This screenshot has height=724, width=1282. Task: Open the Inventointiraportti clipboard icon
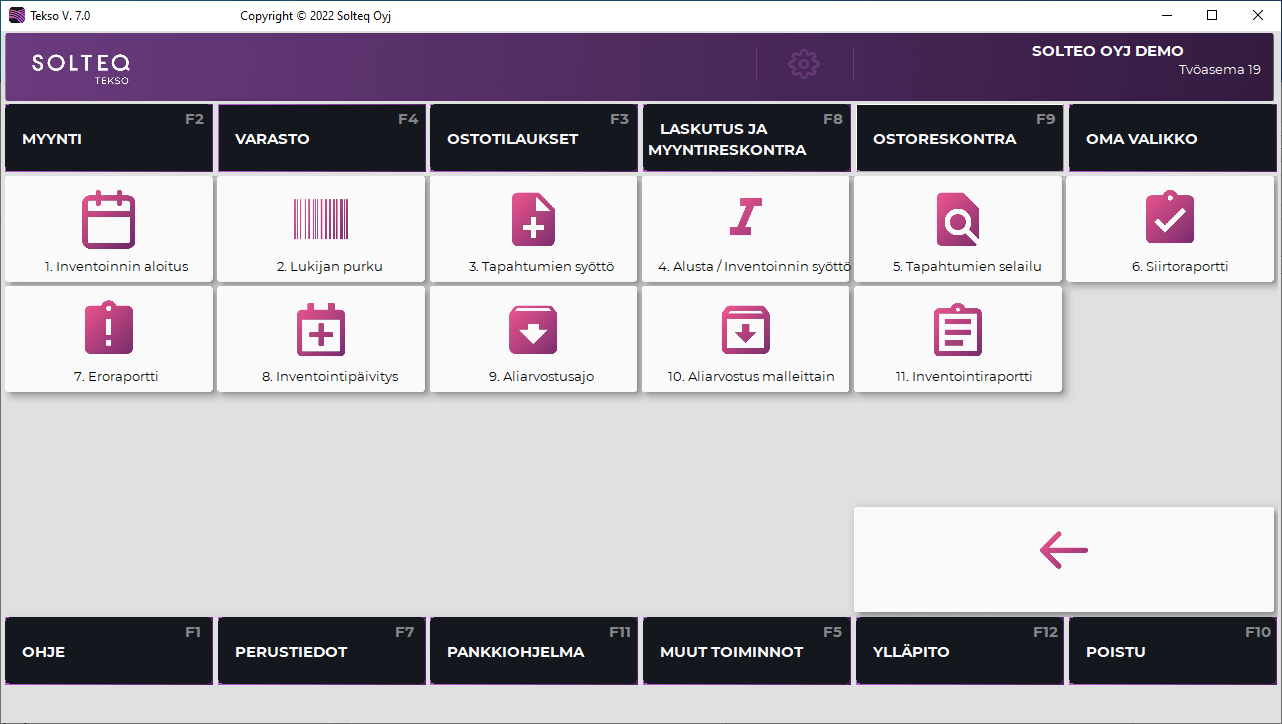point(957,329)
